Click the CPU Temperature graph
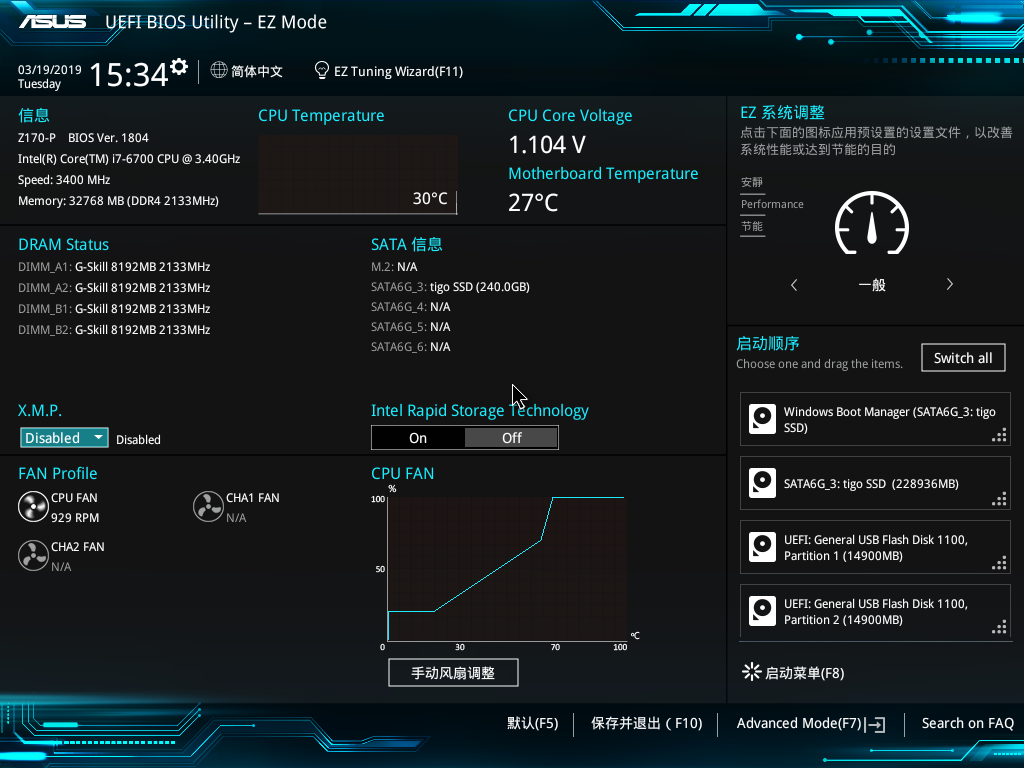The image size is (1024, 768). click(358, 174)
